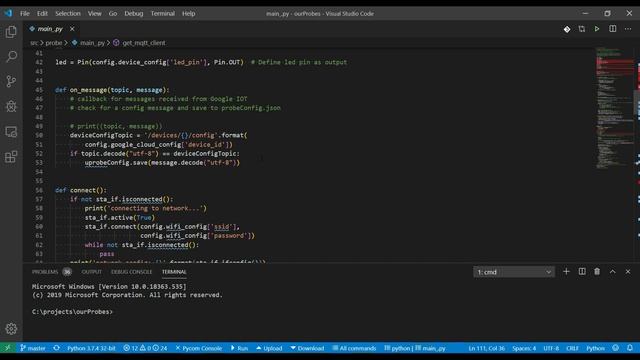Select the Python 3.7.4 32-bit interpreter
This screenshot has height=360, width=640.
(x=91, y=348)
